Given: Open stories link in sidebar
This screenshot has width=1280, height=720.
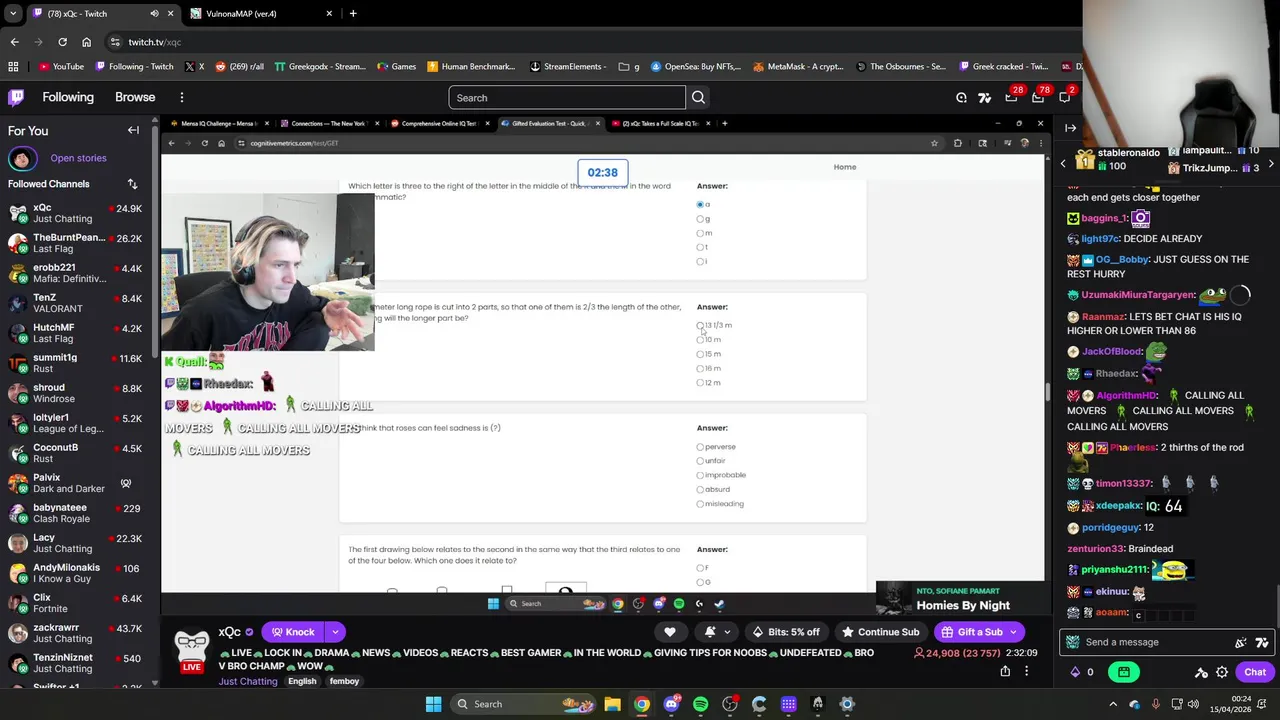Looking at the screenshot, I should [78, 158].
